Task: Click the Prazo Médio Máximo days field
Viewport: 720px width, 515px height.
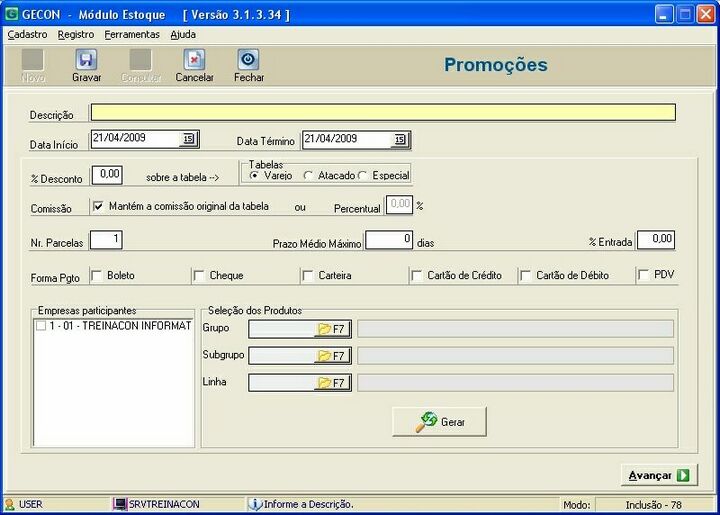Action: 389,240
